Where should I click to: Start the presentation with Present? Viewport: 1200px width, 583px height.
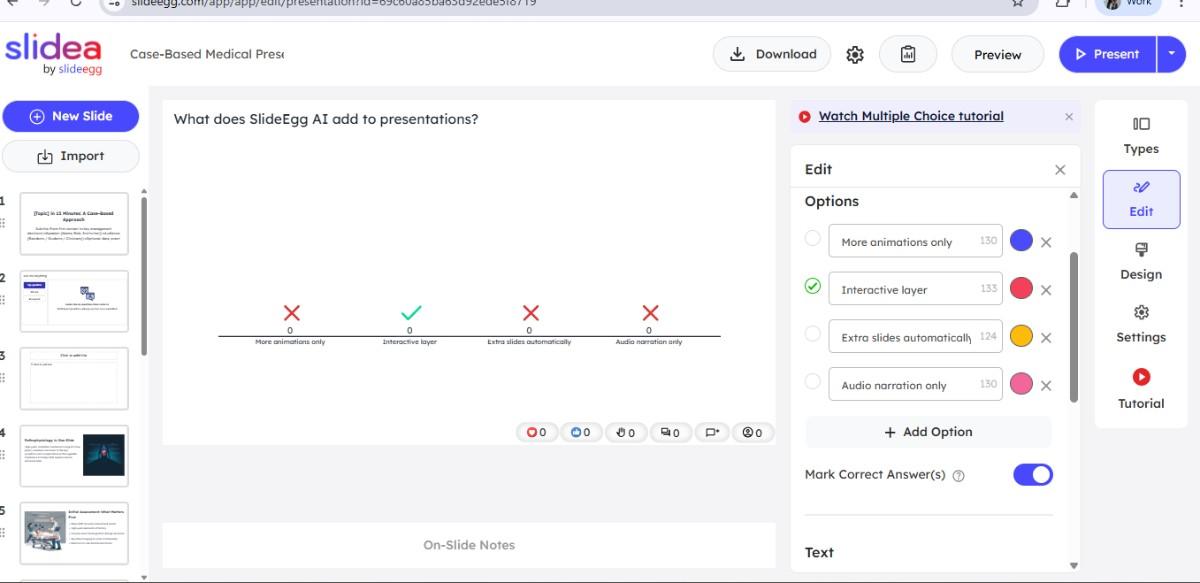[1107, 54]
